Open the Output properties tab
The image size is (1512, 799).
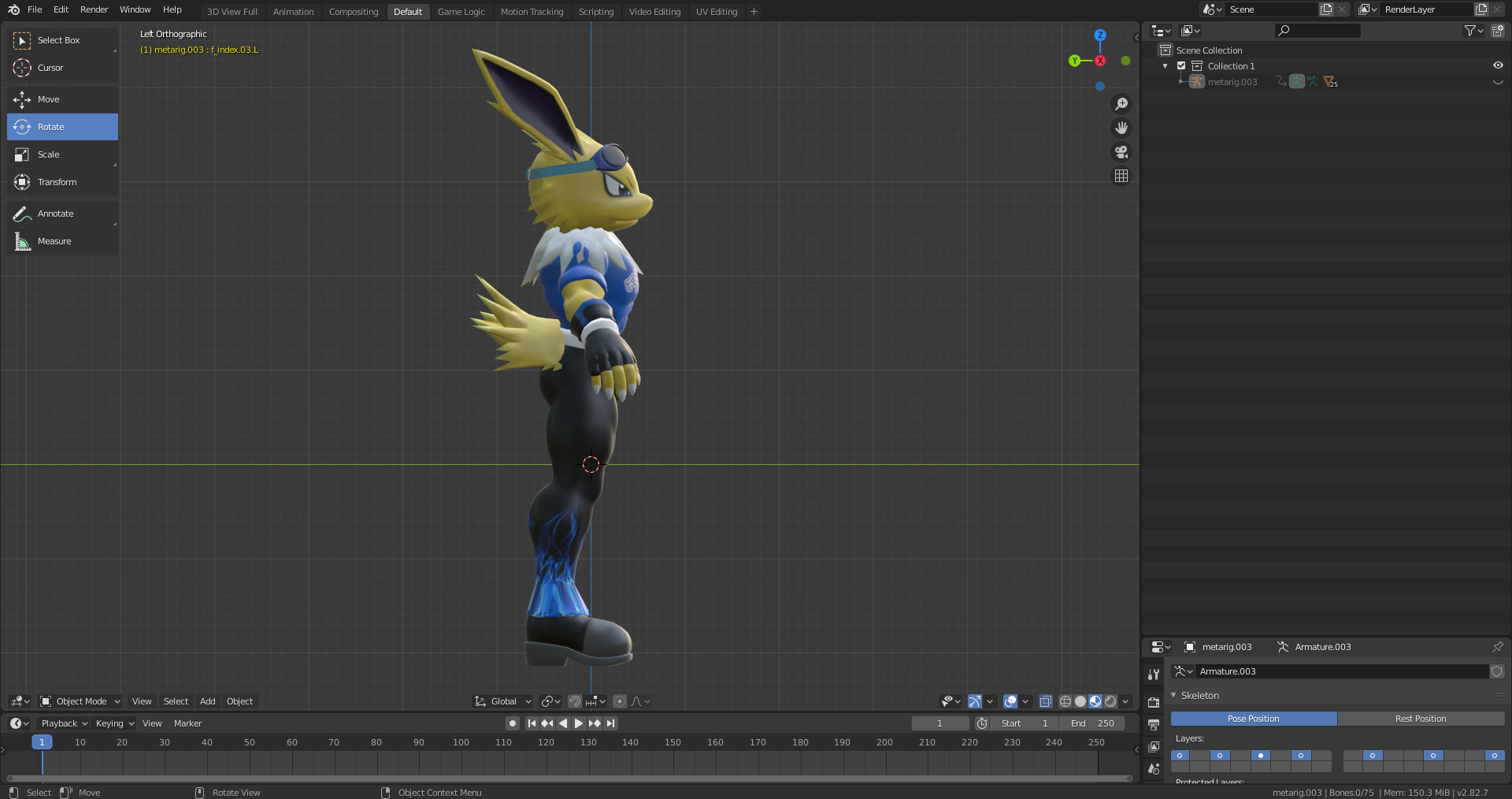pos(1154,724)
